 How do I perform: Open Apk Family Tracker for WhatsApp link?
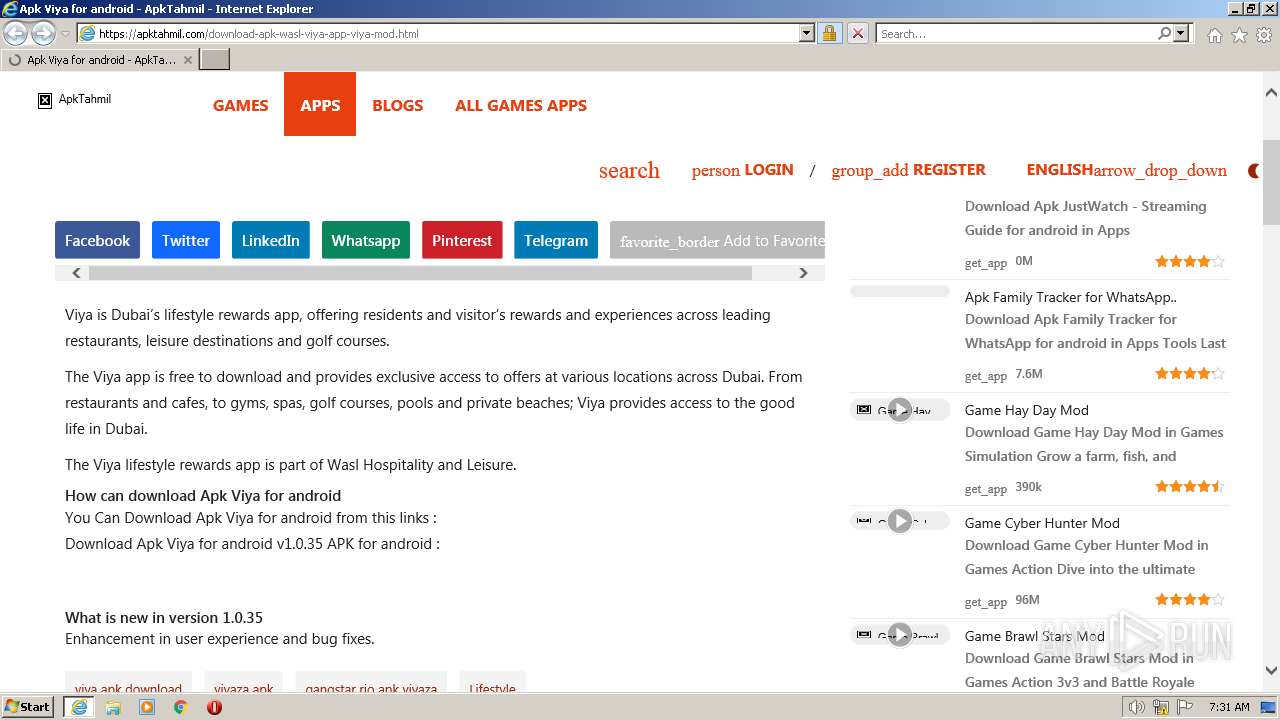click(x=1070, y=297)
